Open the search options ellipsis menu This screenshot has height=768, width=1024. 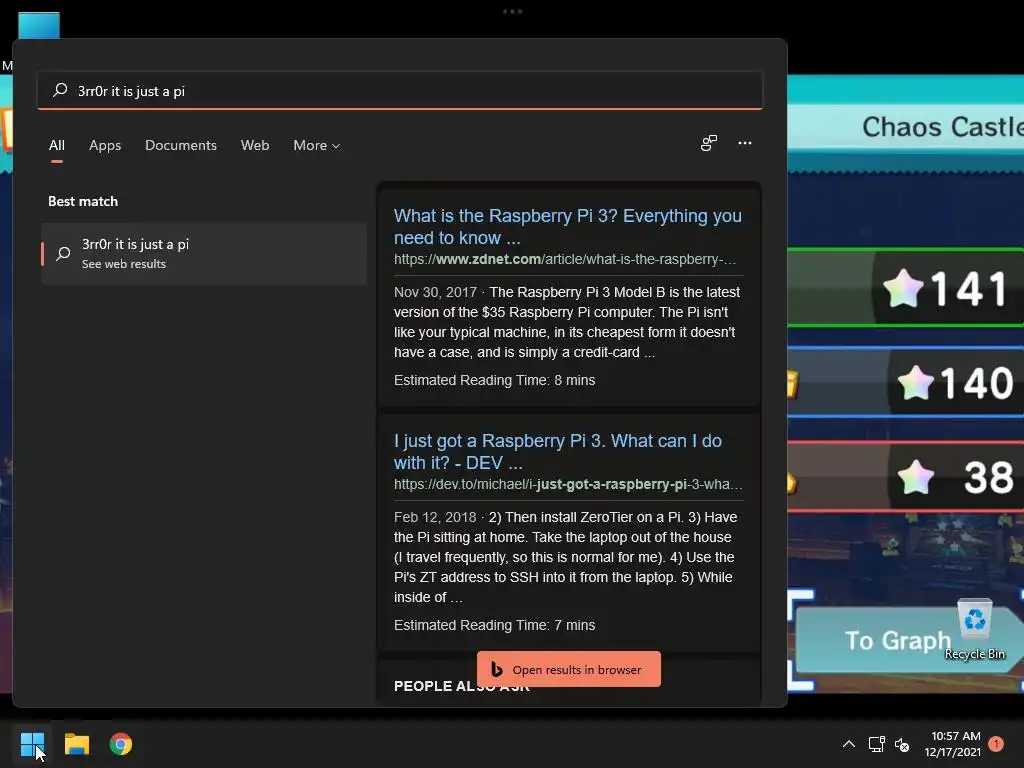point(744,143)
